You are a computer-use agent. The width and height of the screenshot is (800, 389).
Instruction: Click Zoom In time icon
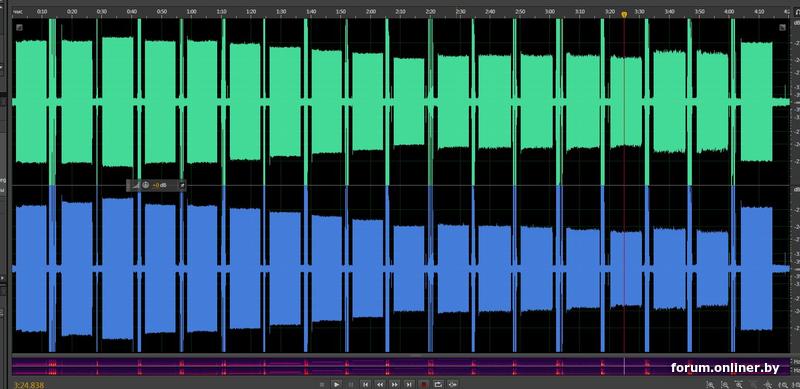tap(739, 384)
